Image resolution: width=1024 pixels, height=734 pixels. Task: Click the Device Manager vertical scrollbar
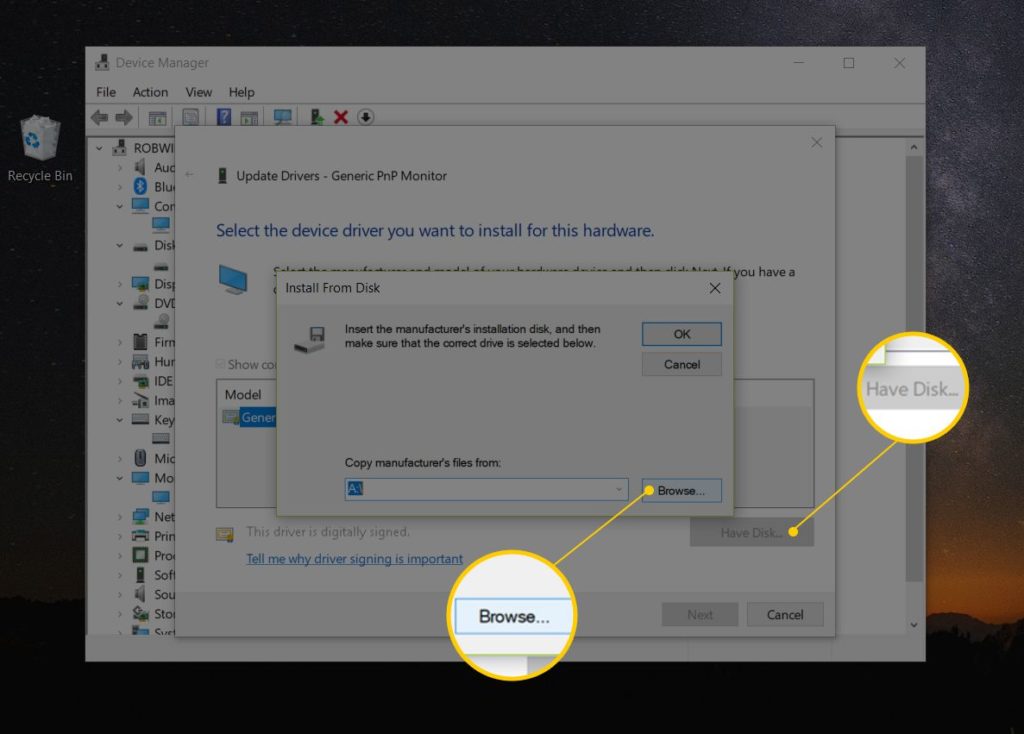pyautogui.click(x=912, y=380)
